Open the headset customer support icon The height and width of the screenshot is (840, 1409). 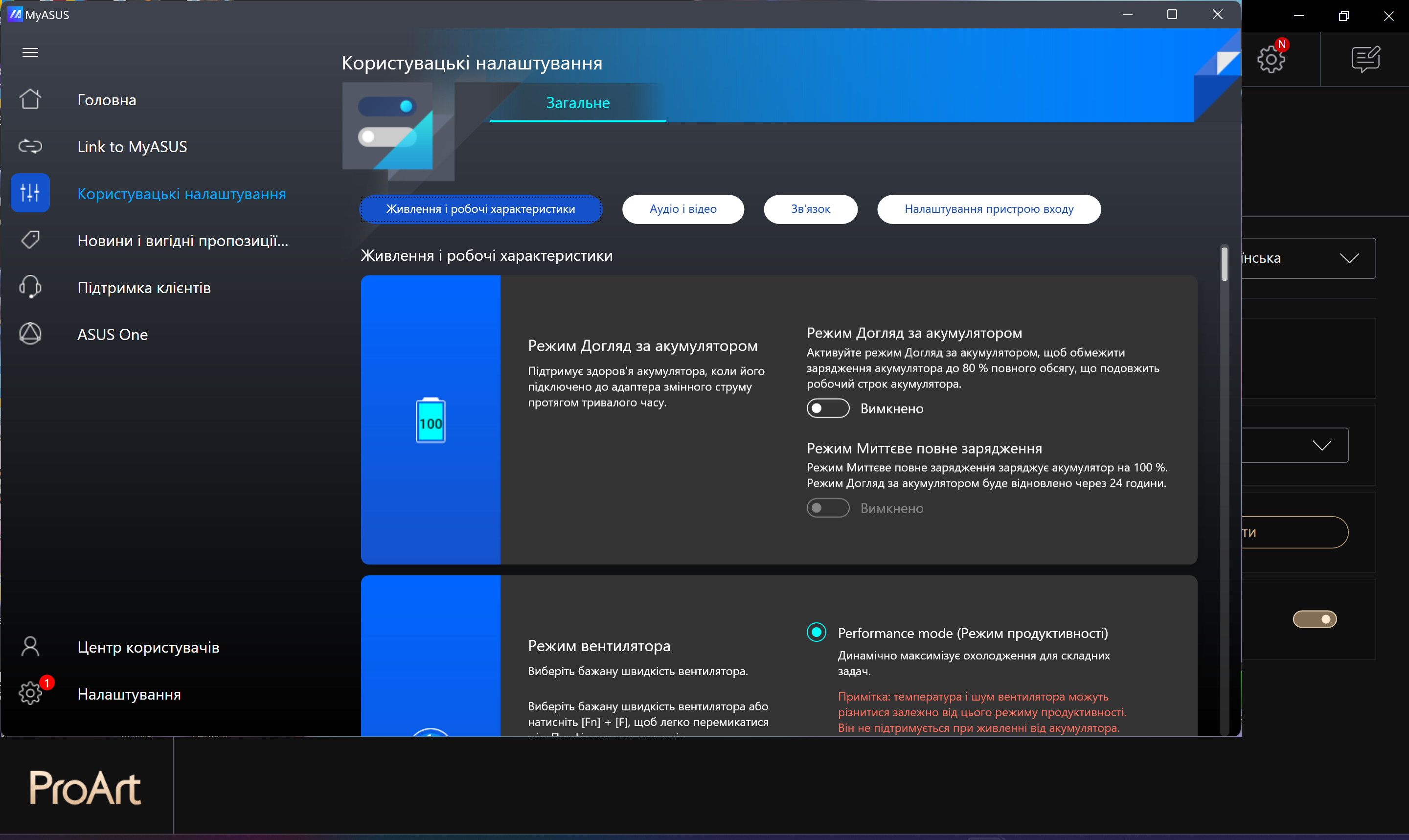(30, 287)
